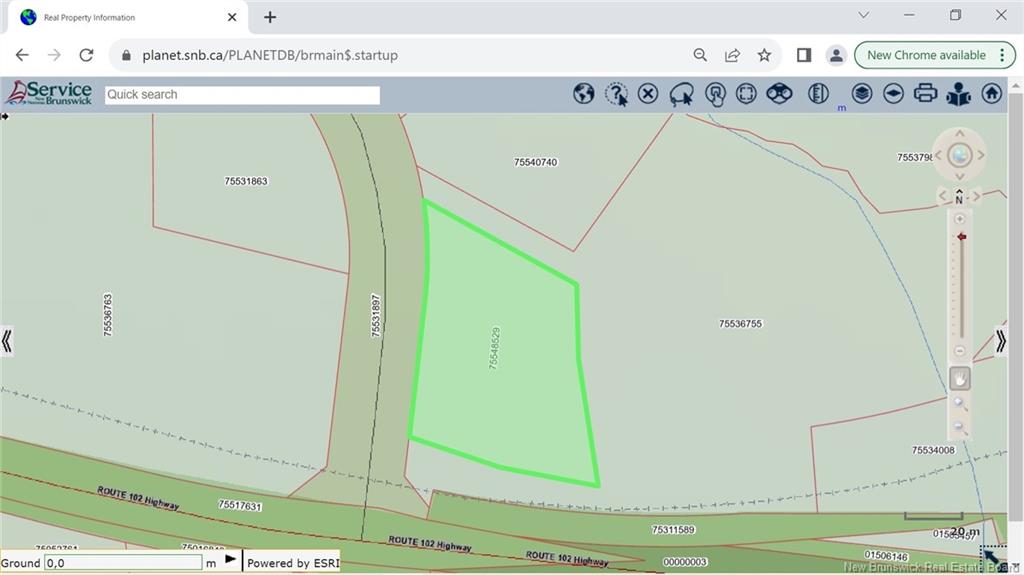The image size is (1024, 575).
Task: Open a new browser tab
Action: pos(270,18)
